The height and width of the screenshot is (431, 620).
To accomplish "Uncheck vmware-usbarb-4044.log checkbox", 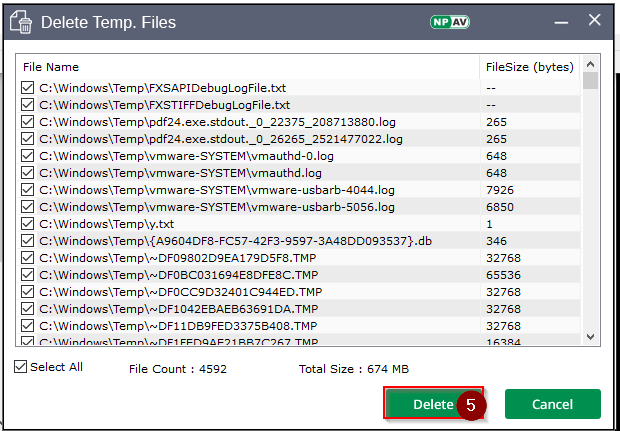I will pyautogui.click(x=27, y=190).
